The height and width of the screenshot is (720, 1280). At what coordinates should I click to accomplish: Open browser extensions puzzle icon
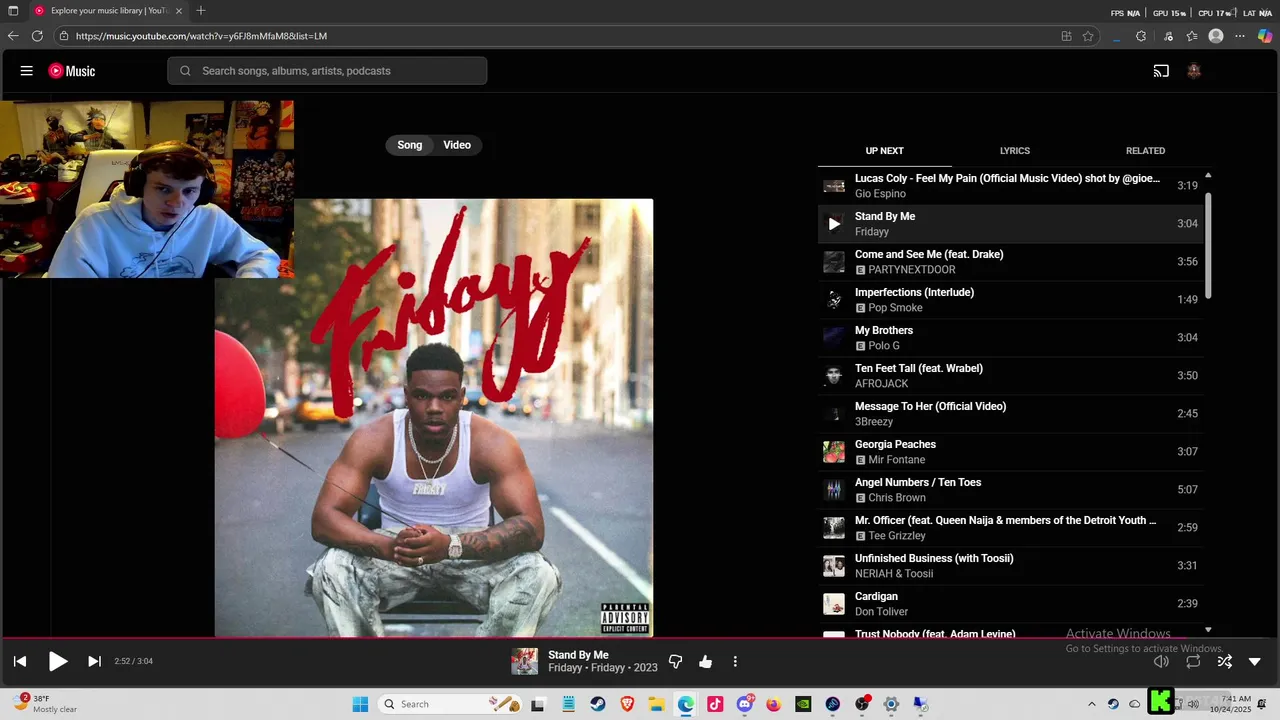point(1141,36)
